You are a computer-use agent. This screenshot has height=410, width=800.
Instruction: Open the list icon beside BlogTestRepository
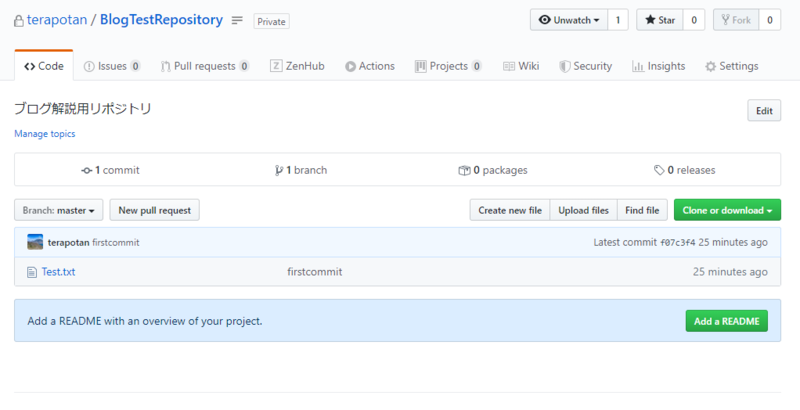click(x=237, y=20)
